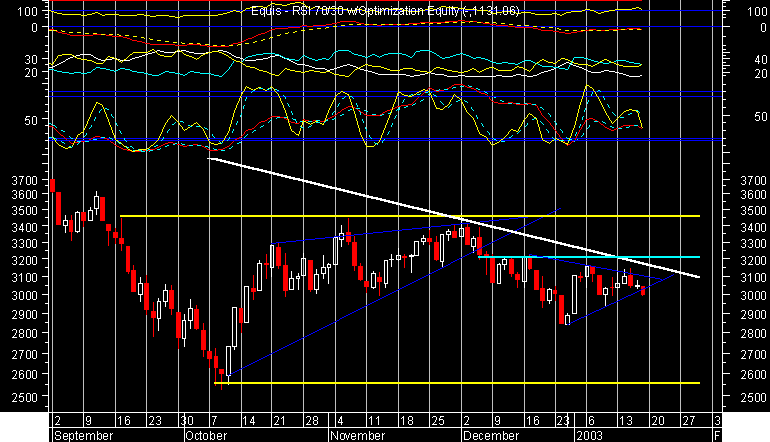Click the 'November' month label on the date axis
The height and width of the screenshot is (442, 770).
click(358, 436)
